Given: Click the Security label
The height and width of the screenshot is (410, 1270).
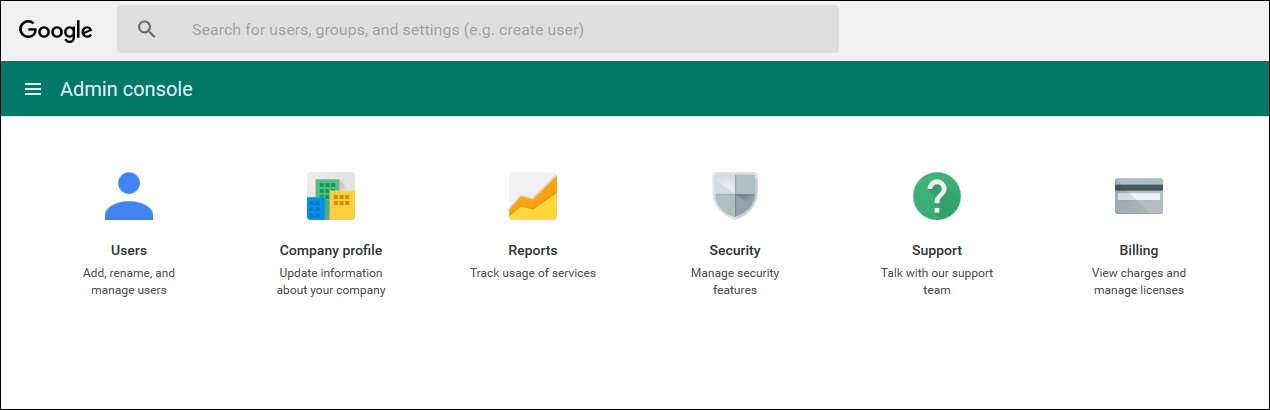Looking at the screenshot, I should 735,250.
